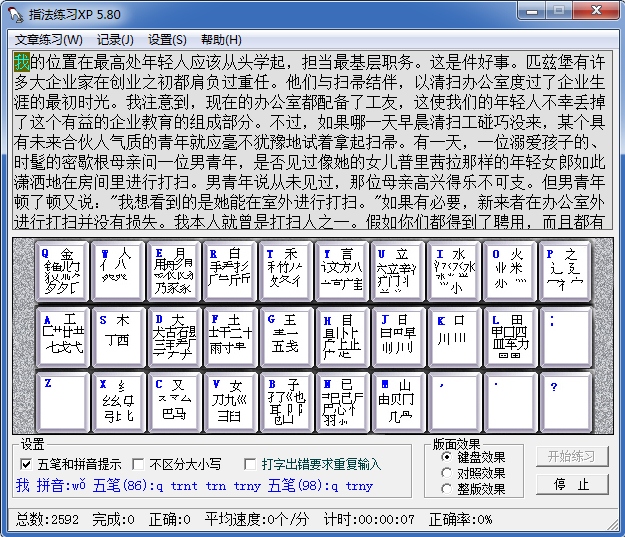Image resolution: width=625 pixels, height=537 pixels.
Task: Click the X 纟 radical key
Action: click(118, 402)
